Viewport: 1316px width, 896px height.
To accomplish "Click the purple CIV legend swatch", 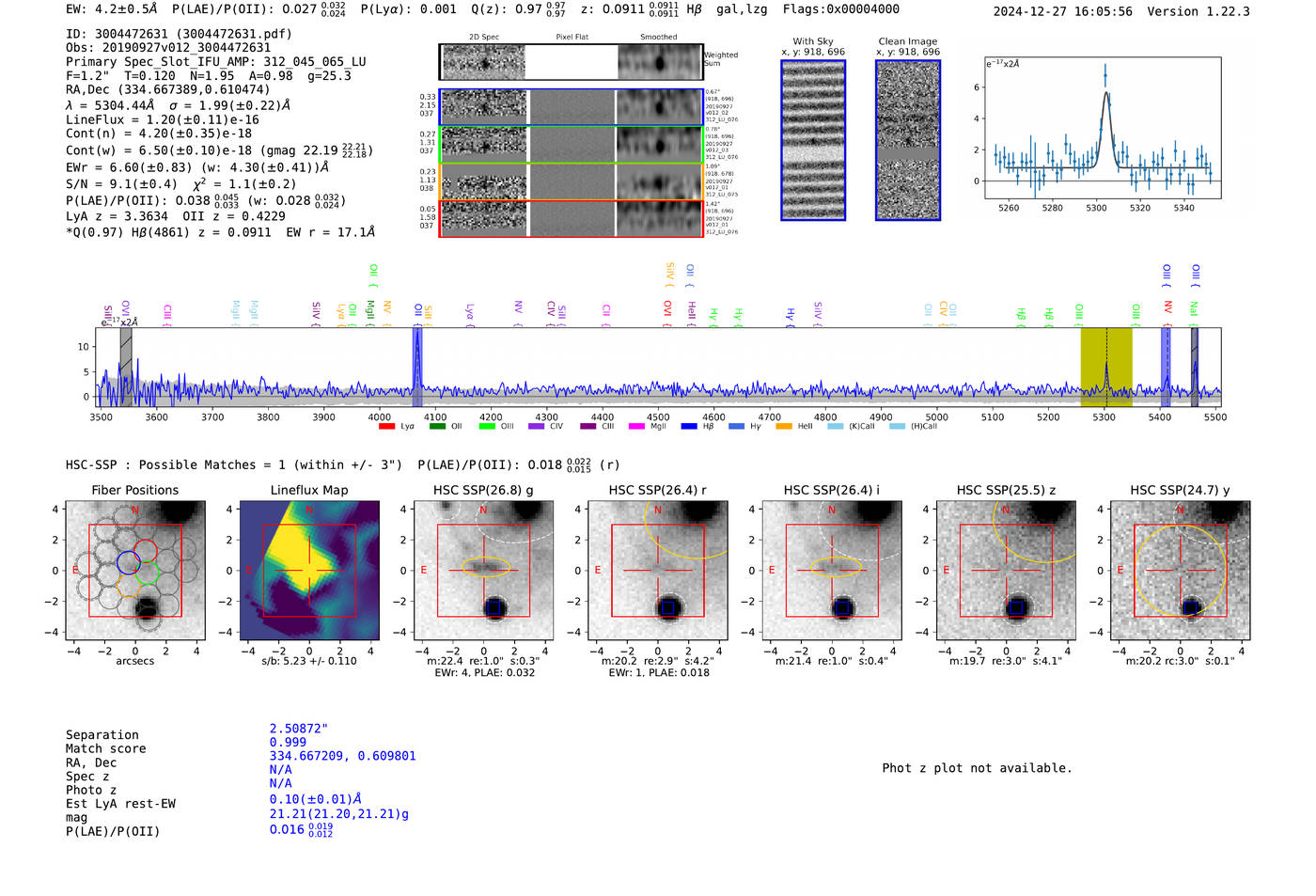I will tap(537, 427).
